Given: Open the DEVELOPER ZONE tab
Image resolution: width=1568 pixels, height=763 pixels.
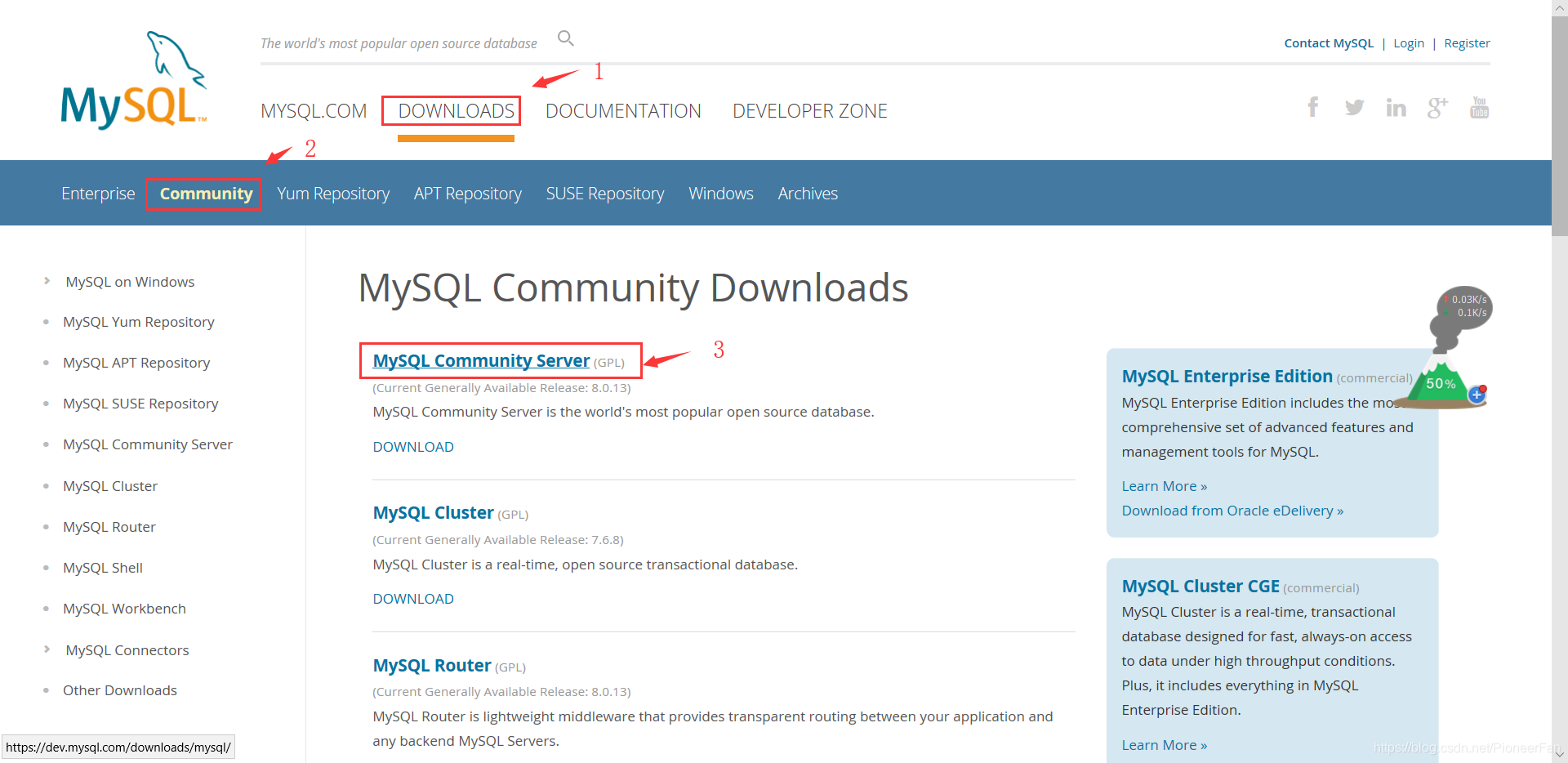Looking at the screenshot, I should click(809, 111).
